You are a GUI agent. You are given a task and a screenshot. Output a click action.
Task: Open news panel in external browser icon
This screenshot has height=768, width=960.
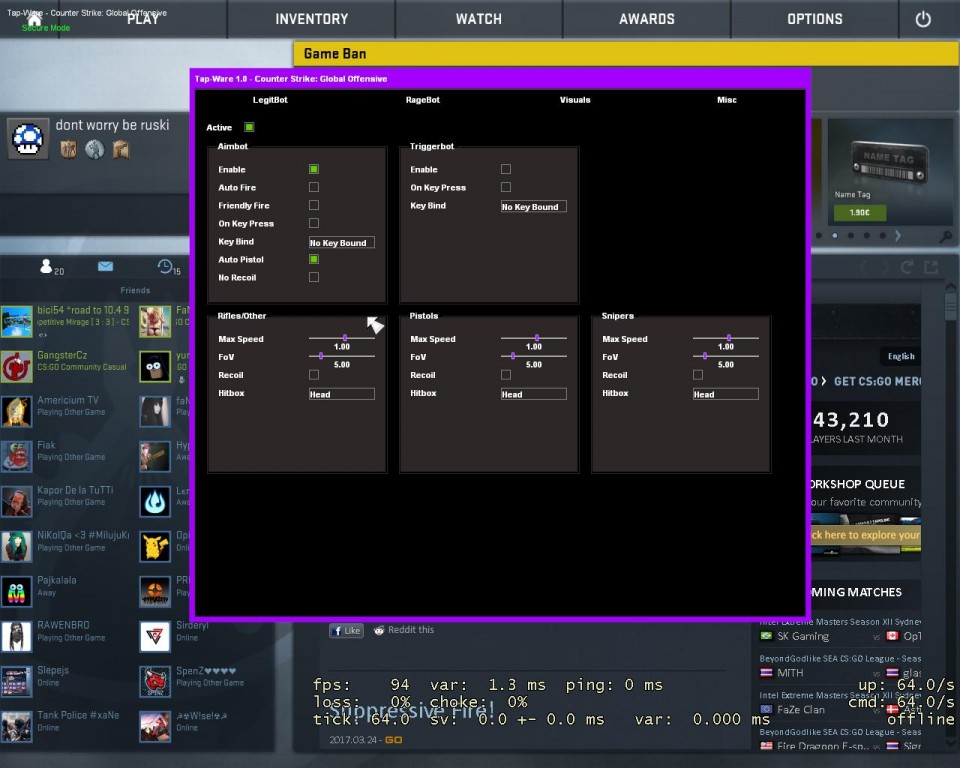931,266
